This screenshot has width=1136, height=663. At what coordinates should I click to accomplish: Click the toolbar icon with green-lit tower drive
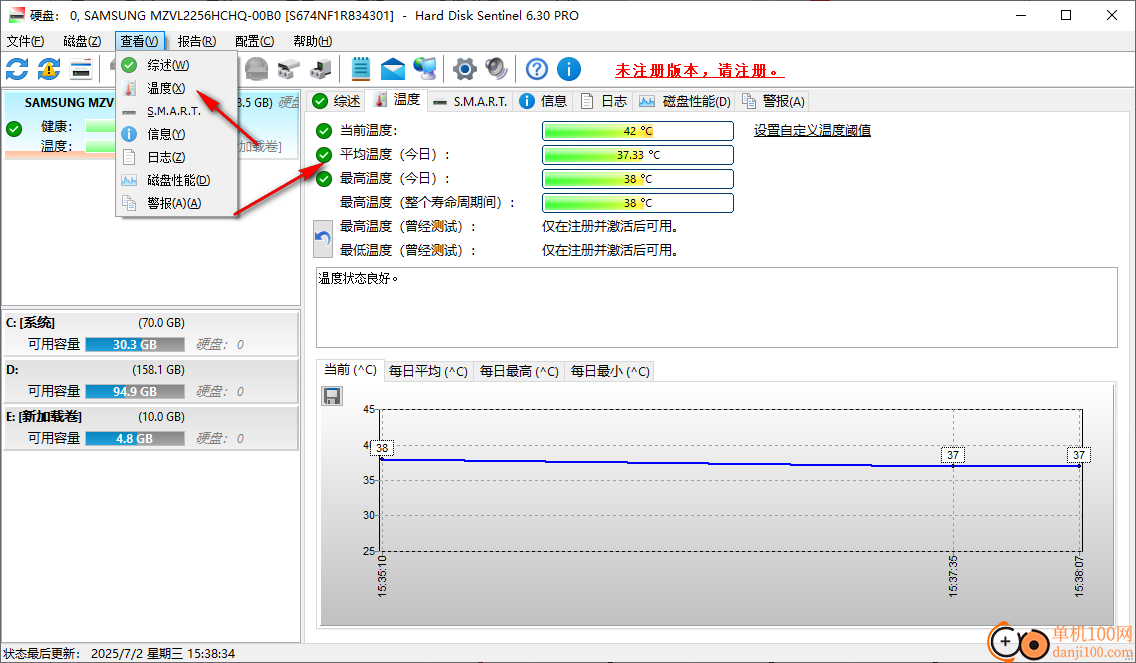320,69
